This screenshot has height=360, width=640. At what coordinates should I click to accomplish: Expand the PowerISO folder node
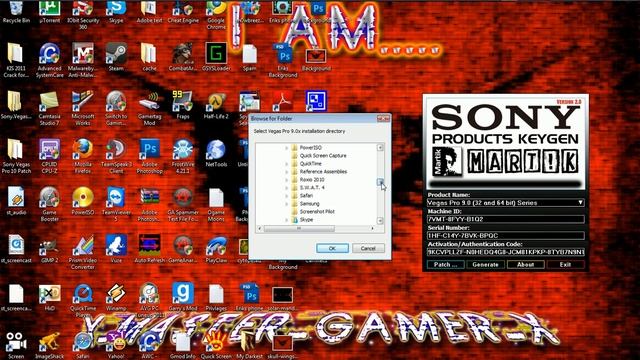coord(287,148)
